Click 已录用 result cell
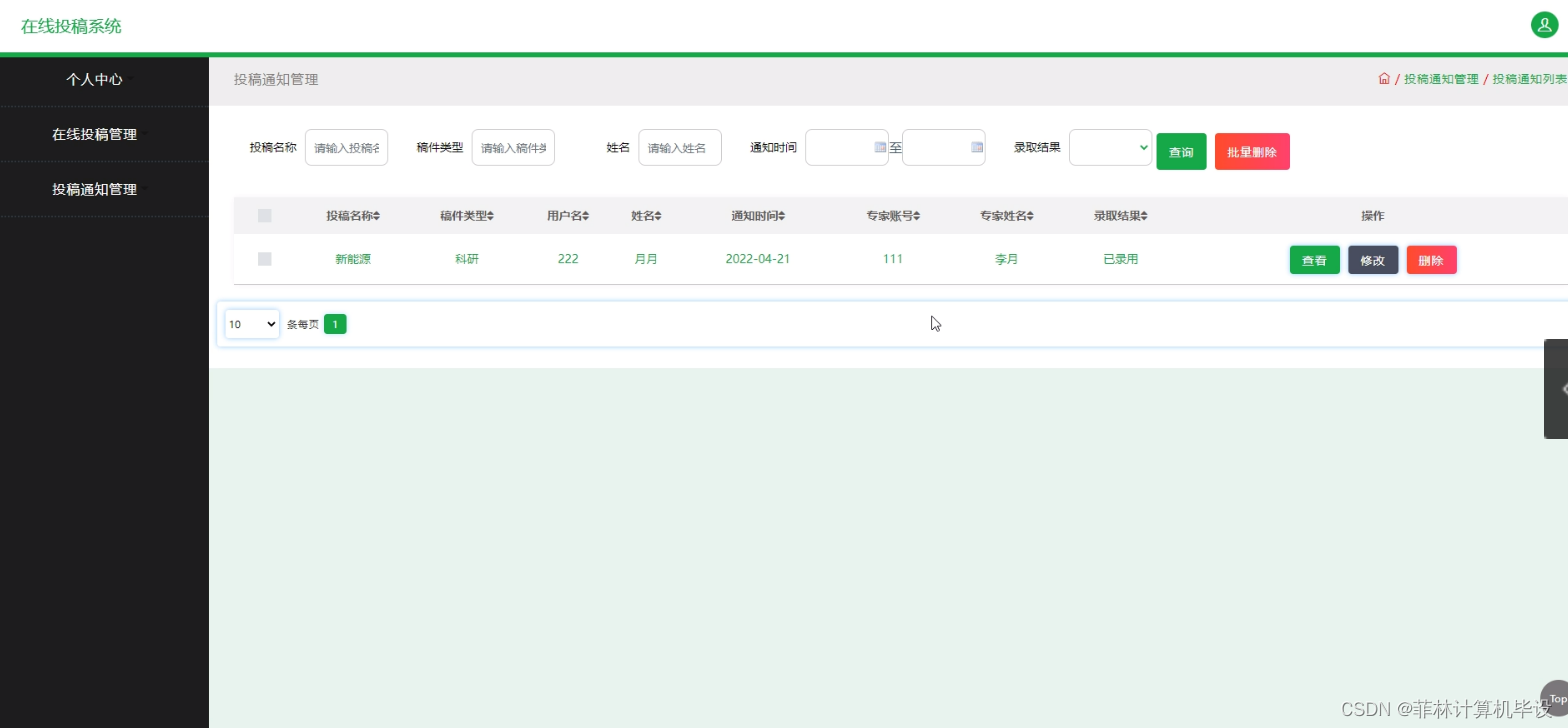 (x=1120, y=259)
